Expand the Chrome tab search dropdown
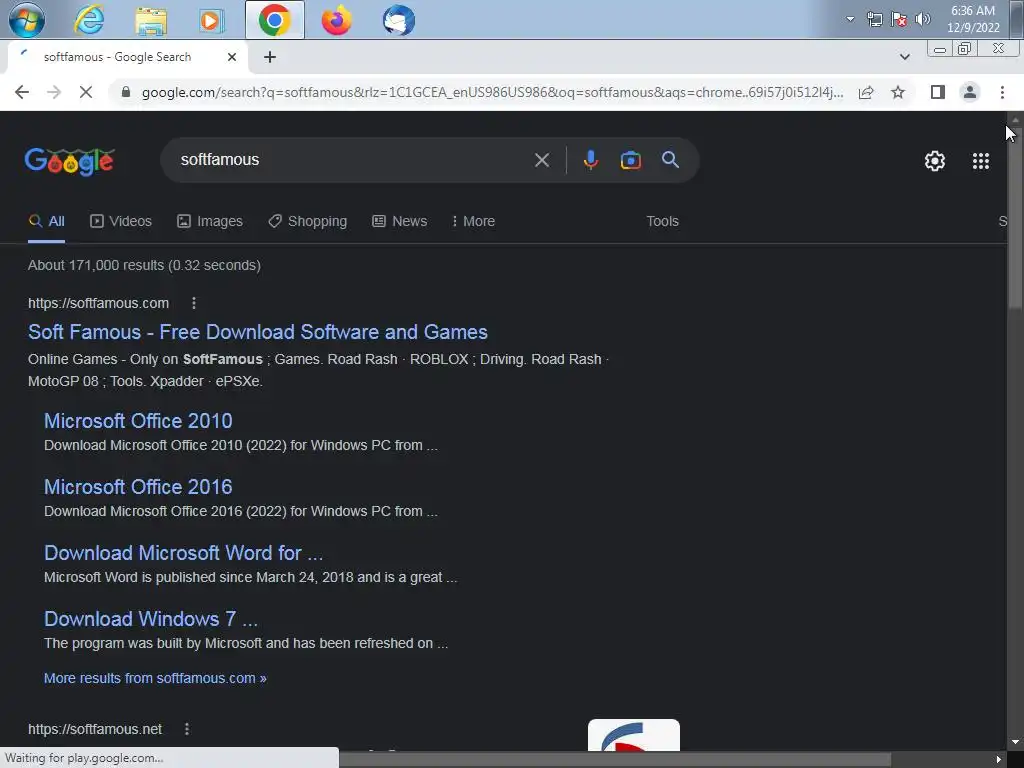This screenshot has height=768, width=1024. click(x=904, y=57)
